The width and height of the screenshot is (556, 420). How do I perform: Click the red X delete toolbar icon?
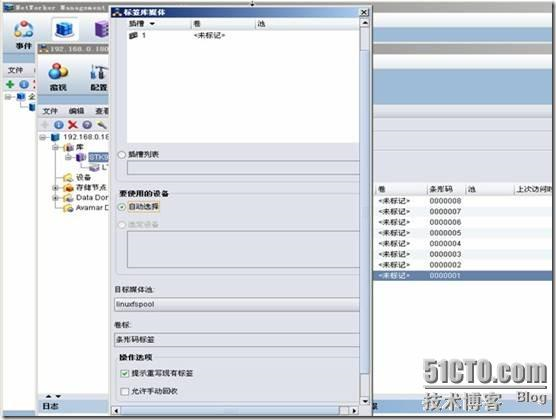(x=73, y=125)
